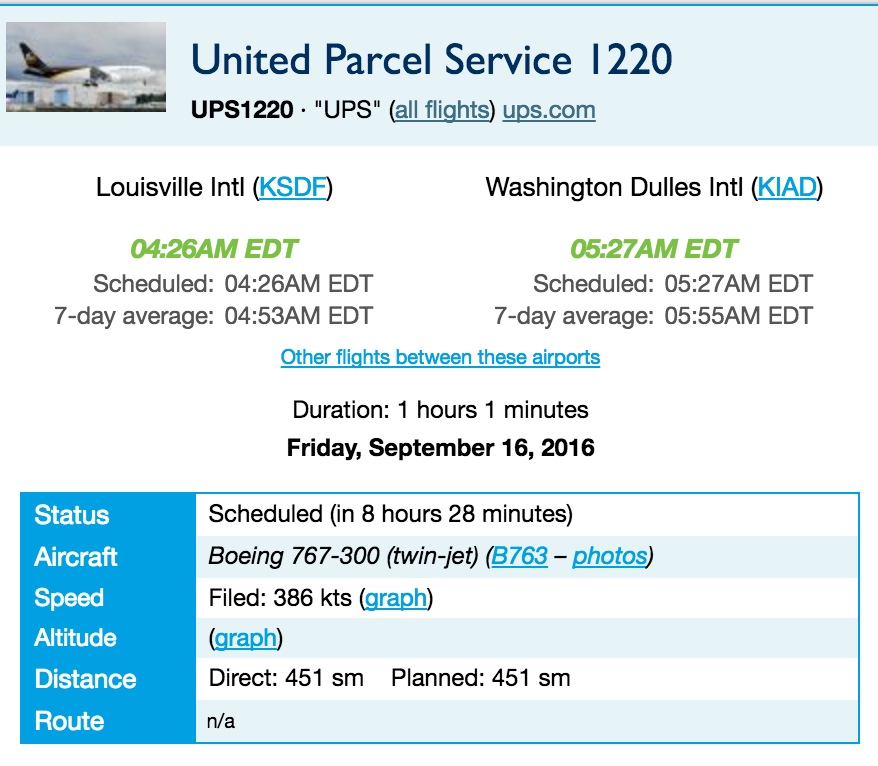Open the "all flights" link

click(x=442, y=110)
